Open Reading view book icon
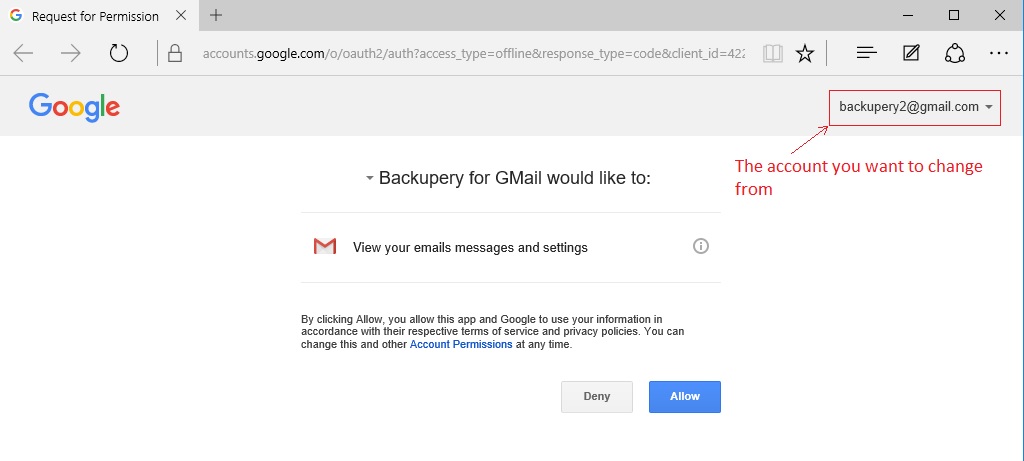 point(773,53)
